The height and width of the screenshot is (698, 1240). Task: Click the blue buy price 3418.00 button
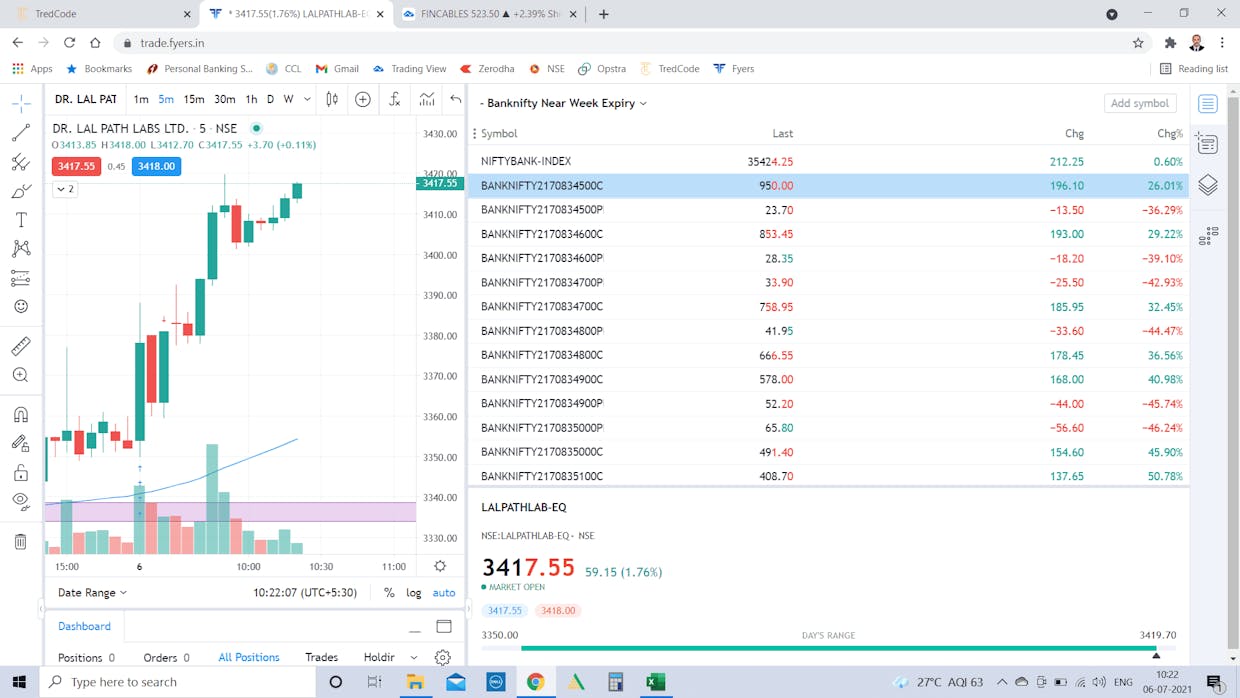(x=156, y=166)
